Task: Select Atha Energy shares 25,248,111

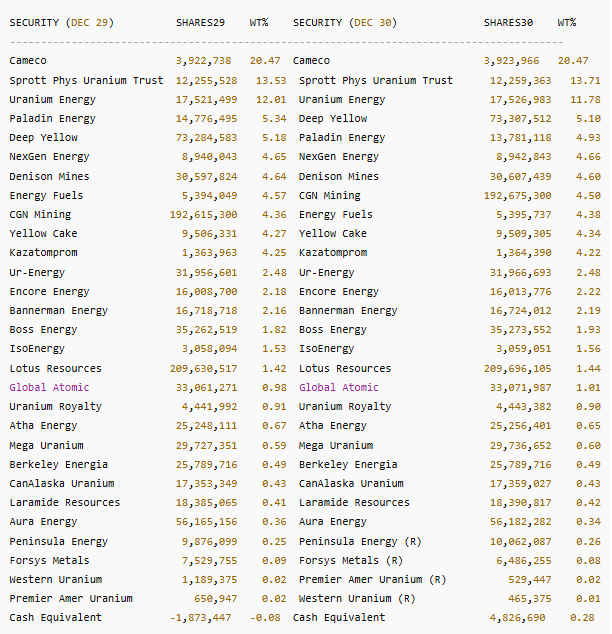Action: pyautogui.click(x=206, y=426)
